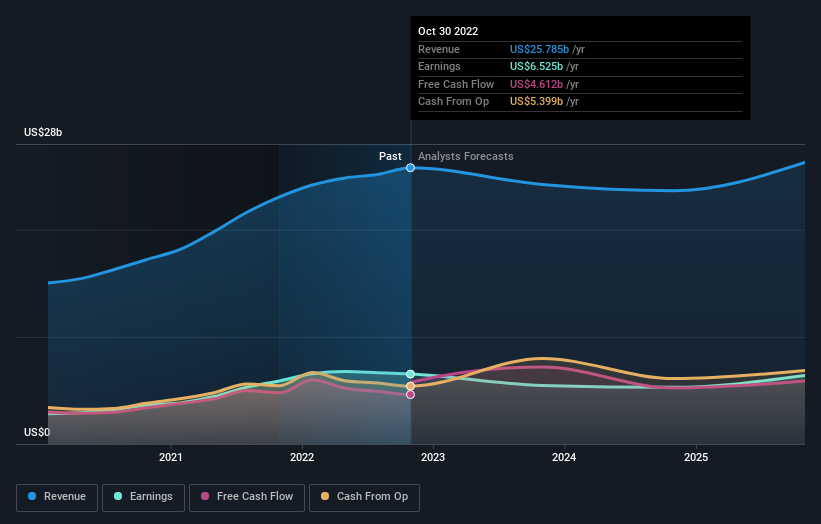The width and height of the screenshot is (821, 524).
Task: Toggle the Free Cash Flow legend button
Action: tap(247, 497)
